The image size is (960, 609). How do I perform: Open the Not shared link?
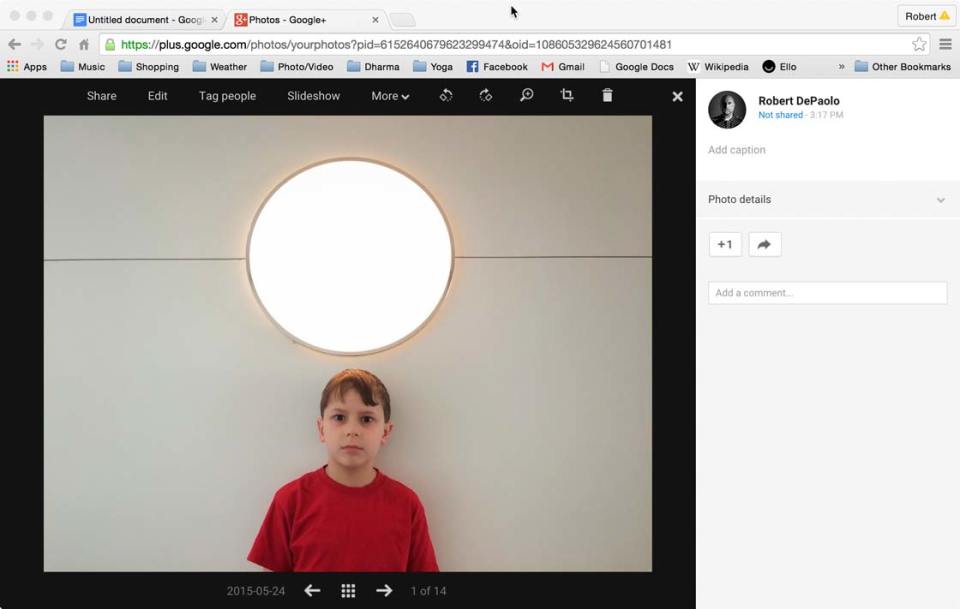pyautogui.click(x=780, y=114)
